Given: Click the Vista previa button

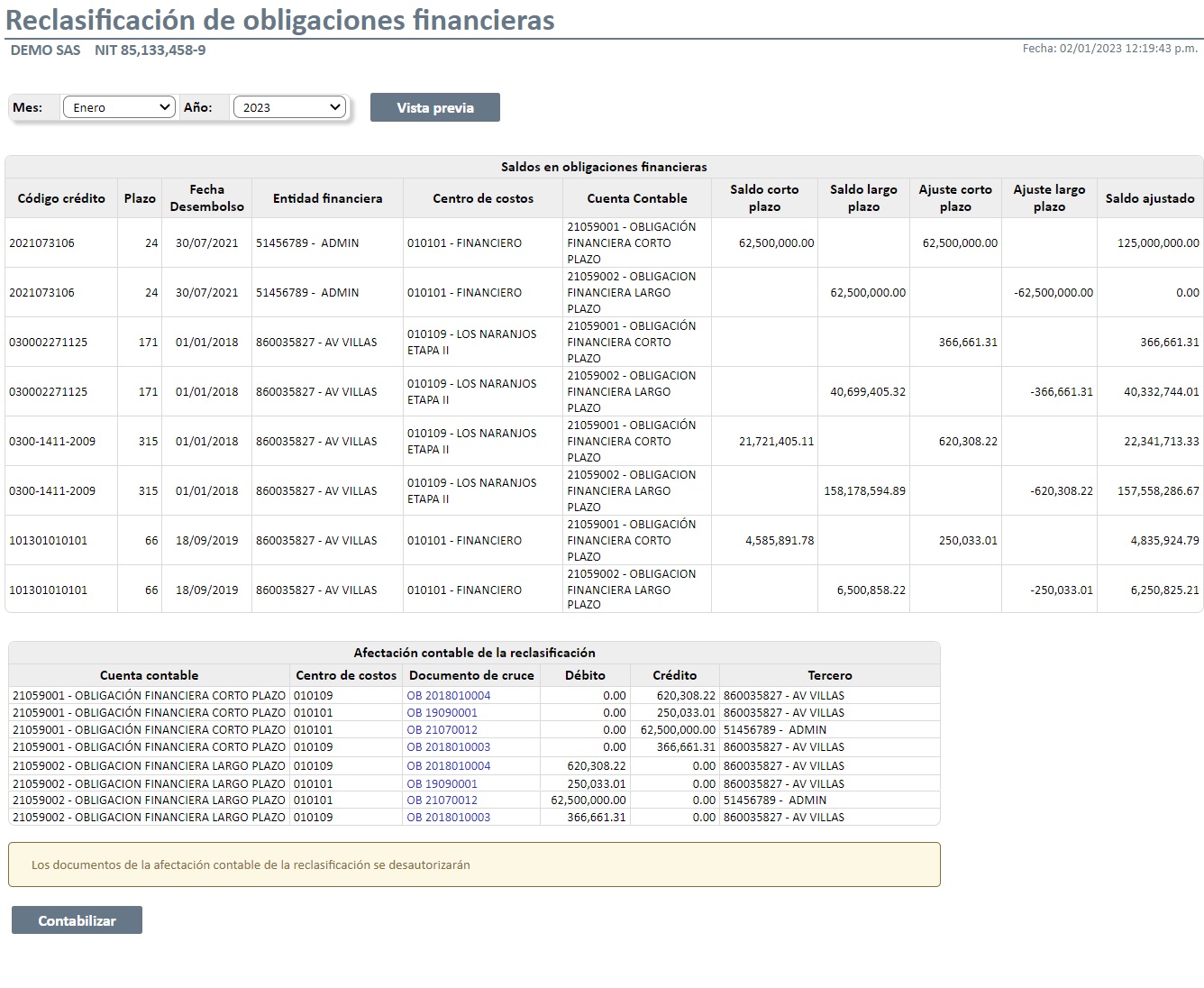Looking at the screenshot, I should 435,107.
